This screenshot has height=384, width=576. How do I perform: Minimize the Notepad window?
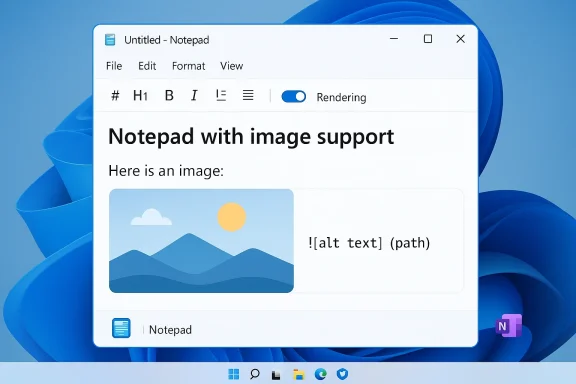pos(394,39)
